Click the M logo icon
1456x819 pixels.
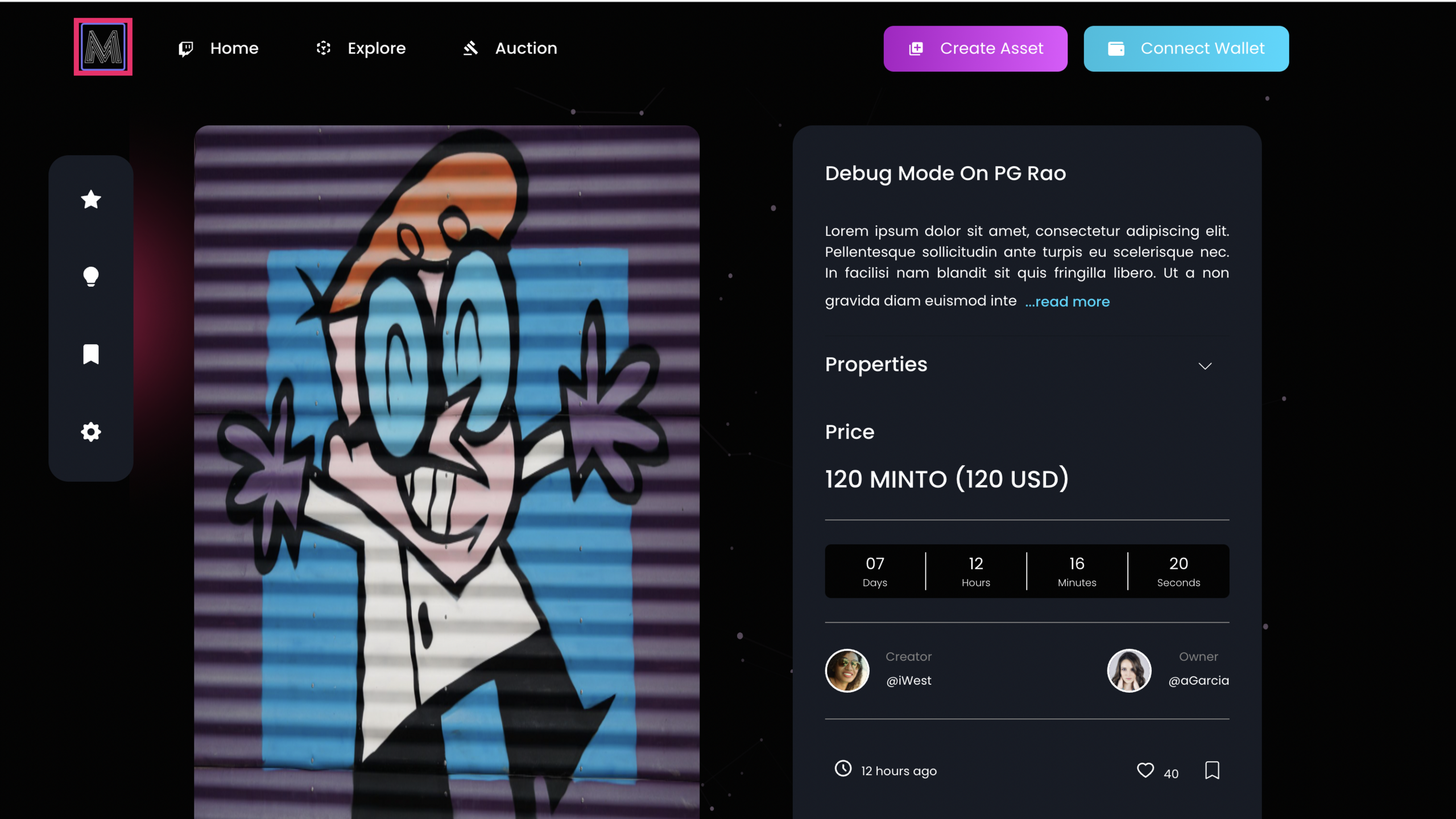(103, 47)
